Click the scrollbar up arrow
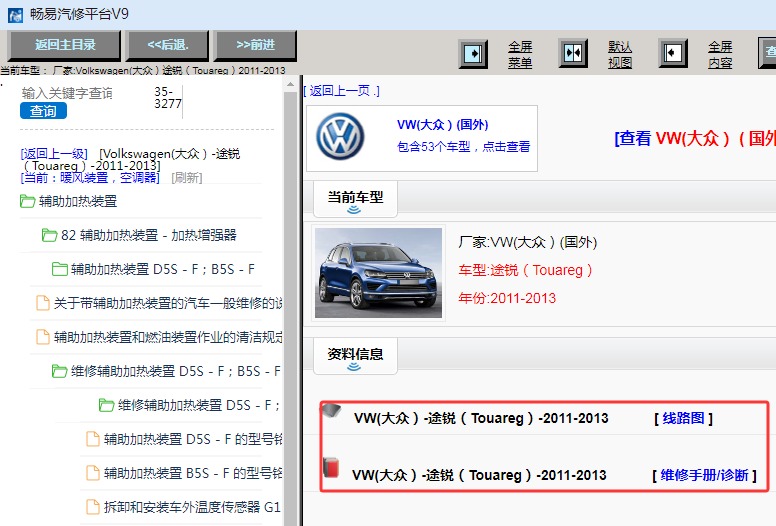This screenshot has width=776, height=526. (x=291, y=85)
